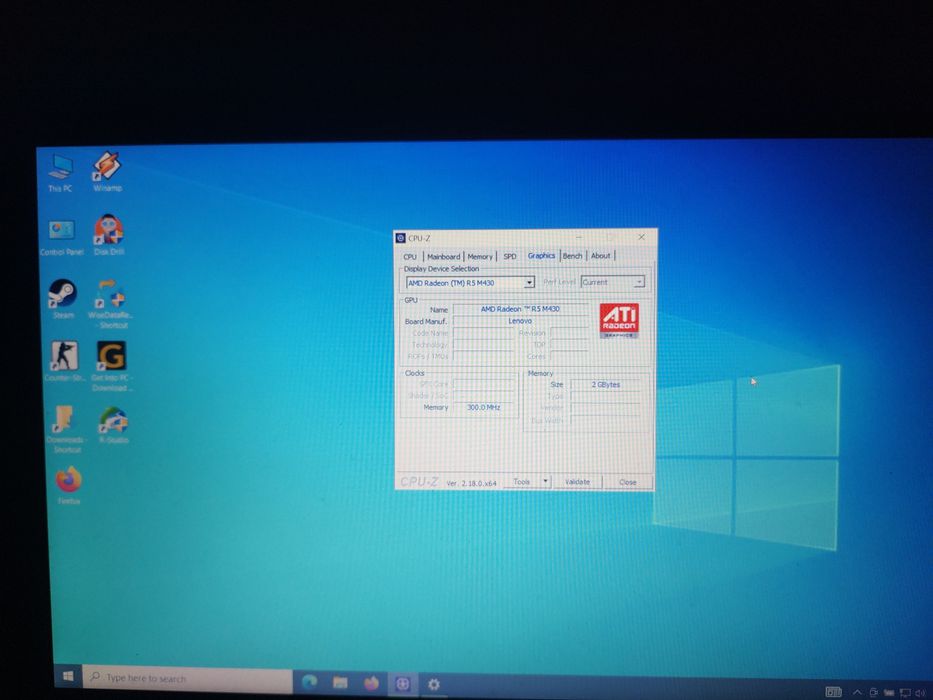Switch to the Bench tab

tap(572, 256)
